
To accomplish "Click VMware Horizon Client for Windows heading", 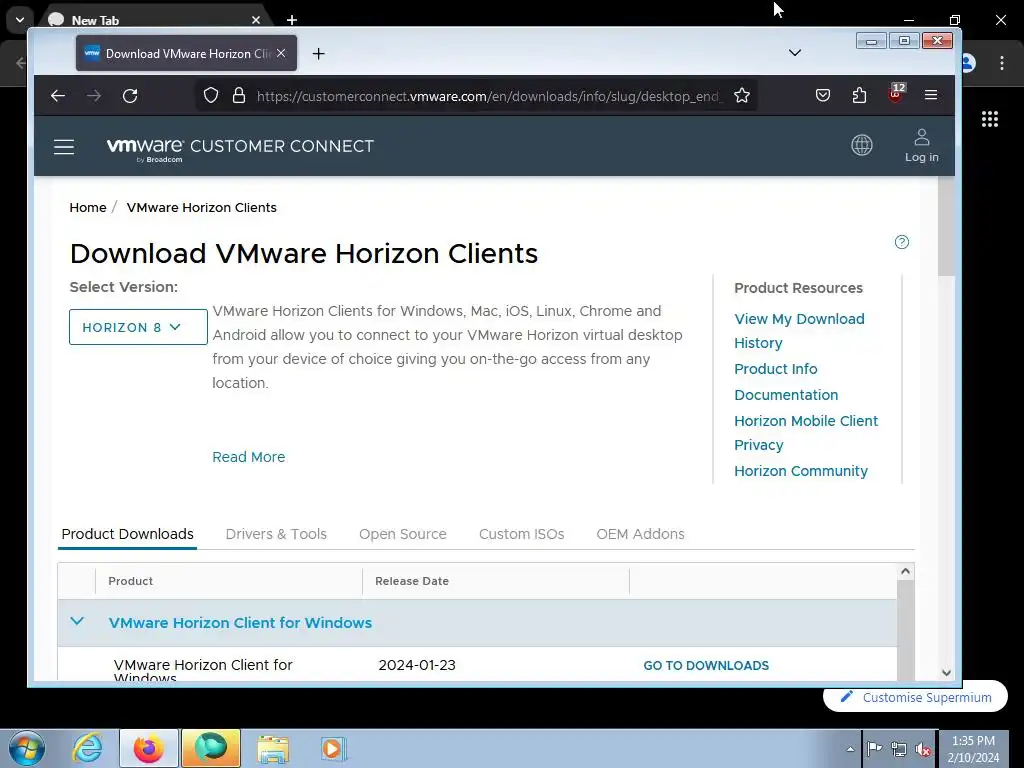I will coord(240,623).
